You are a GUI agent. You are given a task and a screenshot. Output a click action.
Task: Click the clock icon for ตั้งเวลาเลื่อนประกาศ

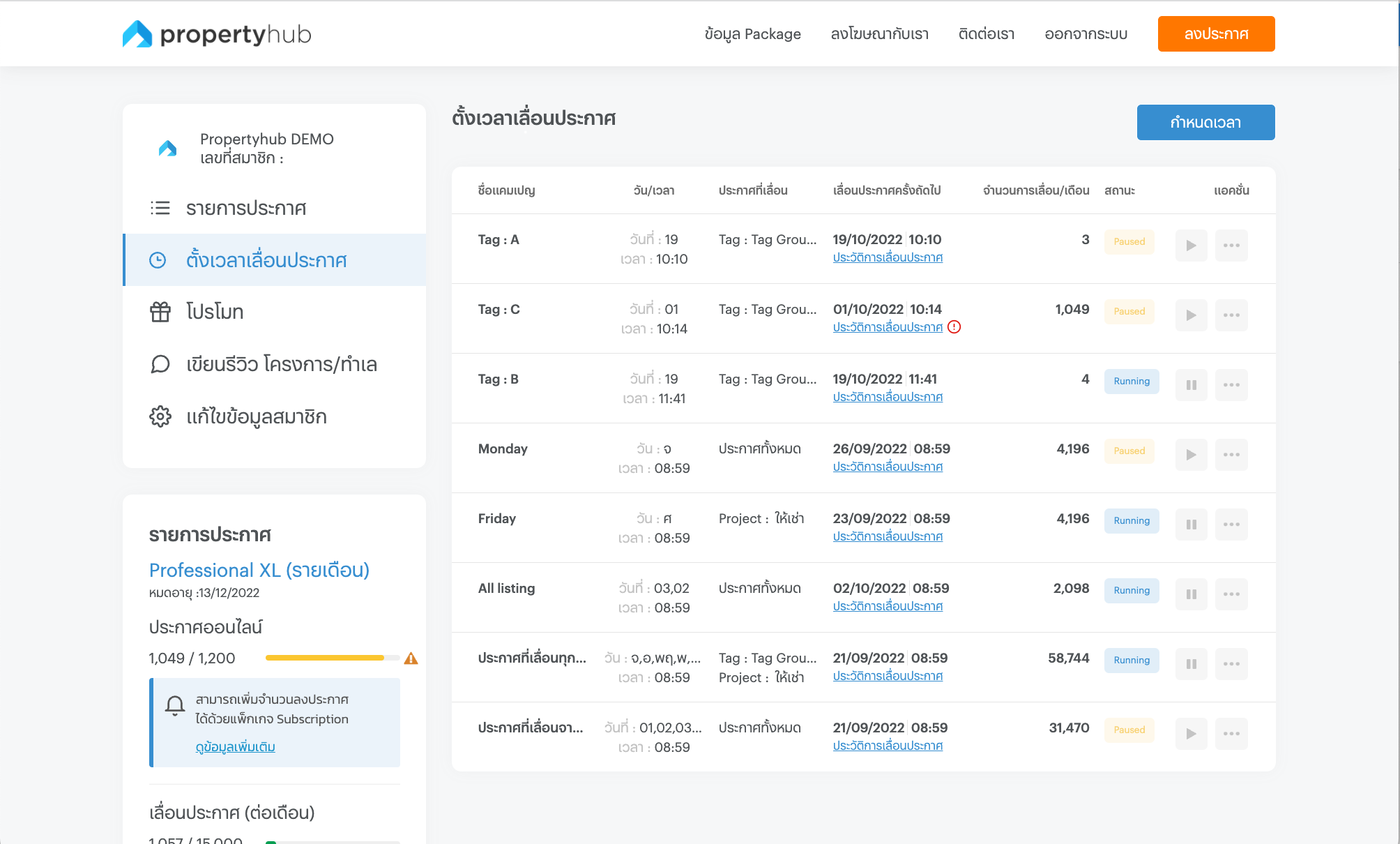158,260
